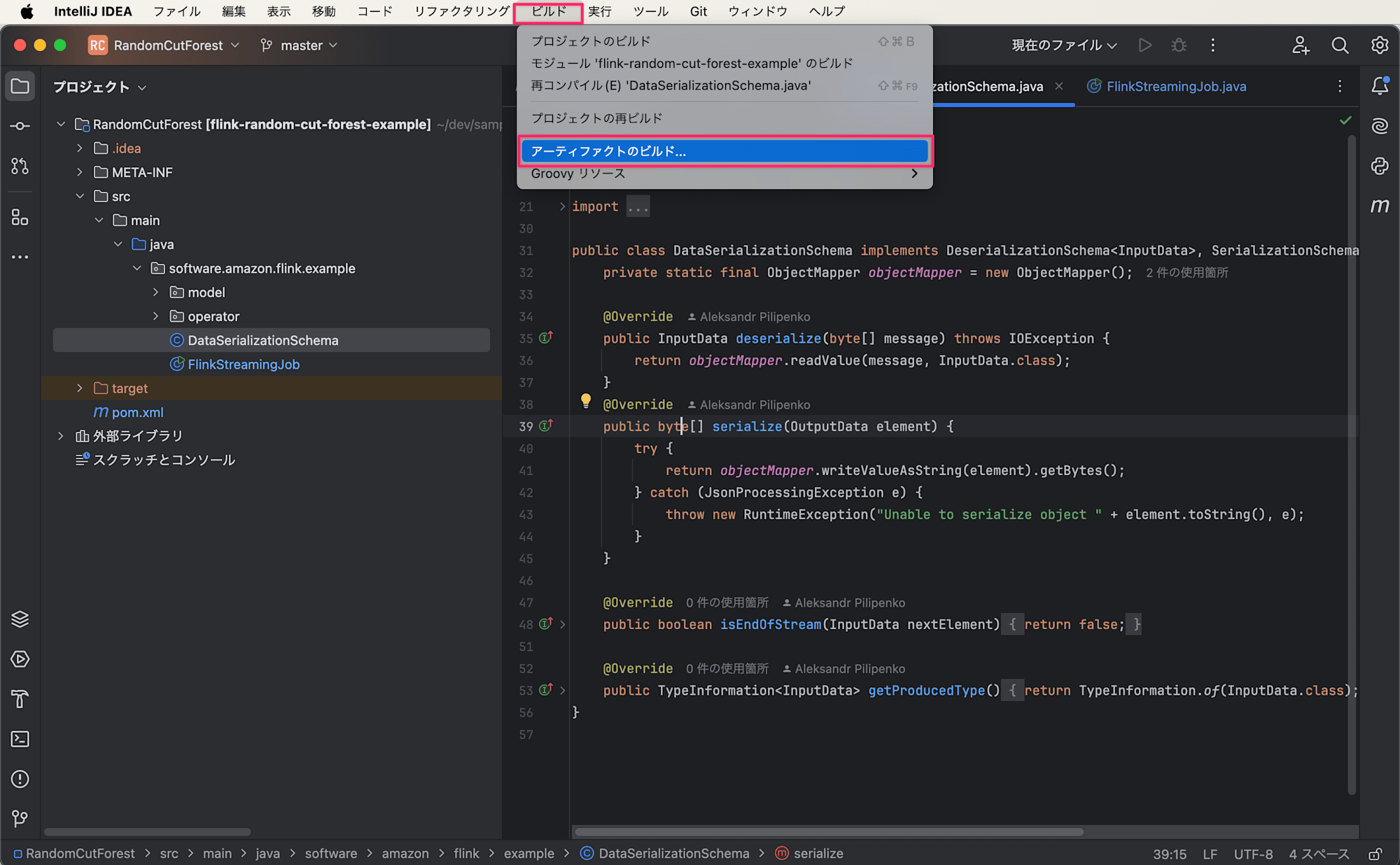Open Groovy リソース submenu
1400x865 pixels.
point(724,174)
